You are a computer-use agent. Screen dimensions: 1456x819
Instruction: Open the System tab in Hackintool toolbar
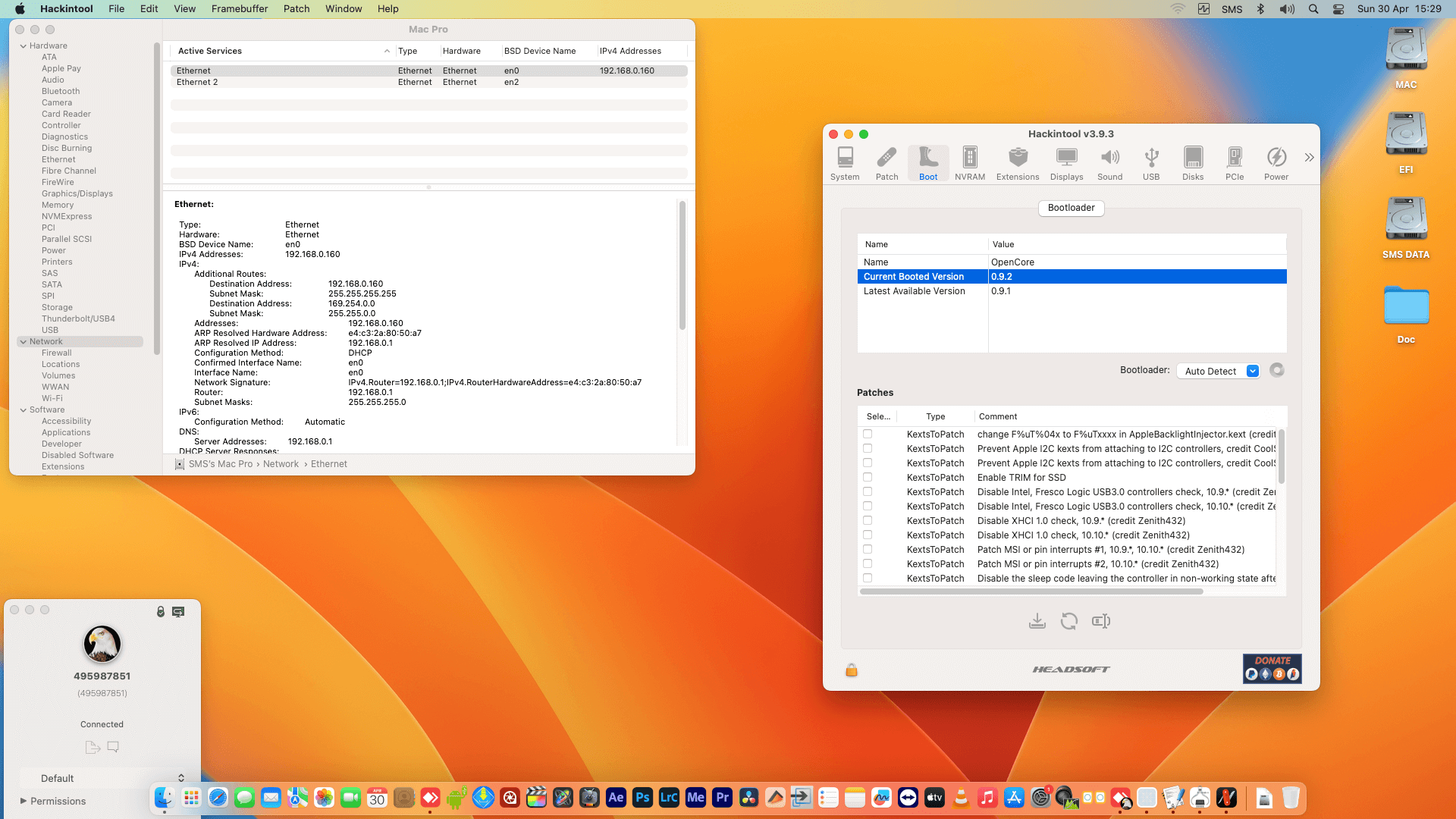845,163
